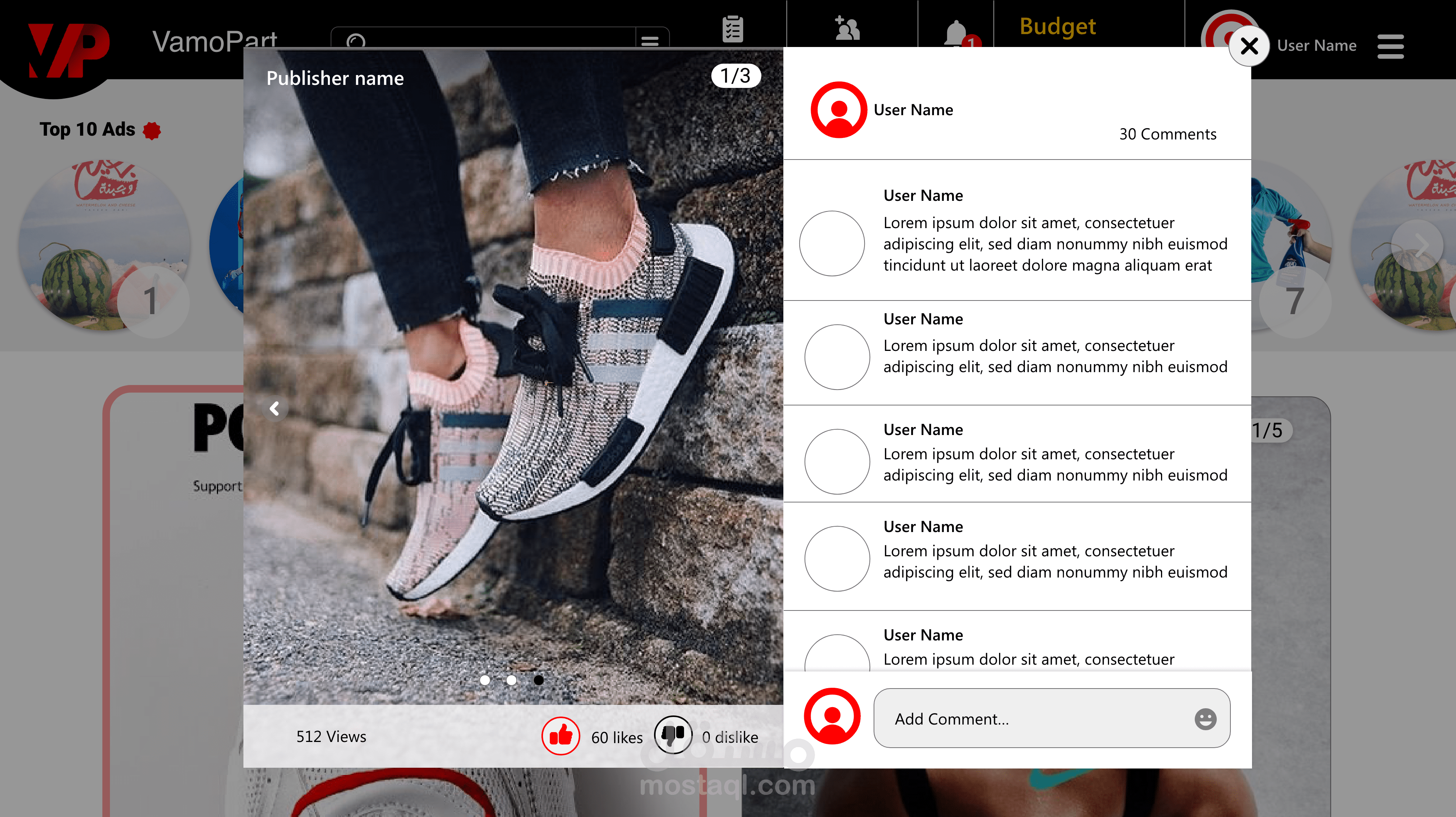Select the third carousel dot
Image resolution: width=1456 pixels, height=817 pixels.
(539, 680)
